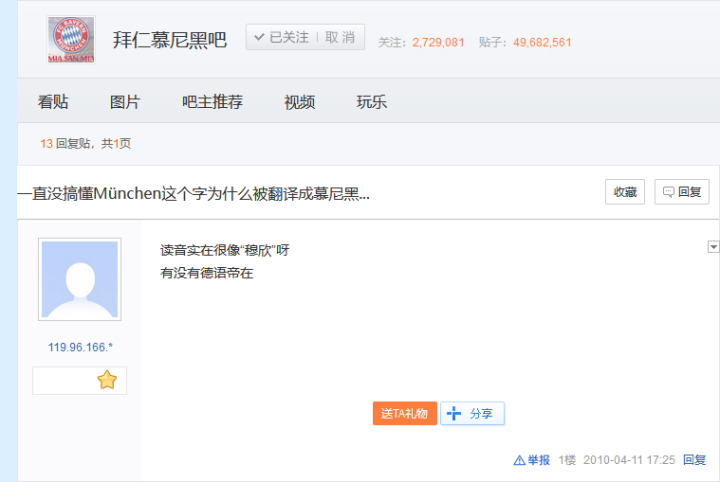Click 取消 to unfollow the forum
The image size is (720, 482).
tap(340, 37)
